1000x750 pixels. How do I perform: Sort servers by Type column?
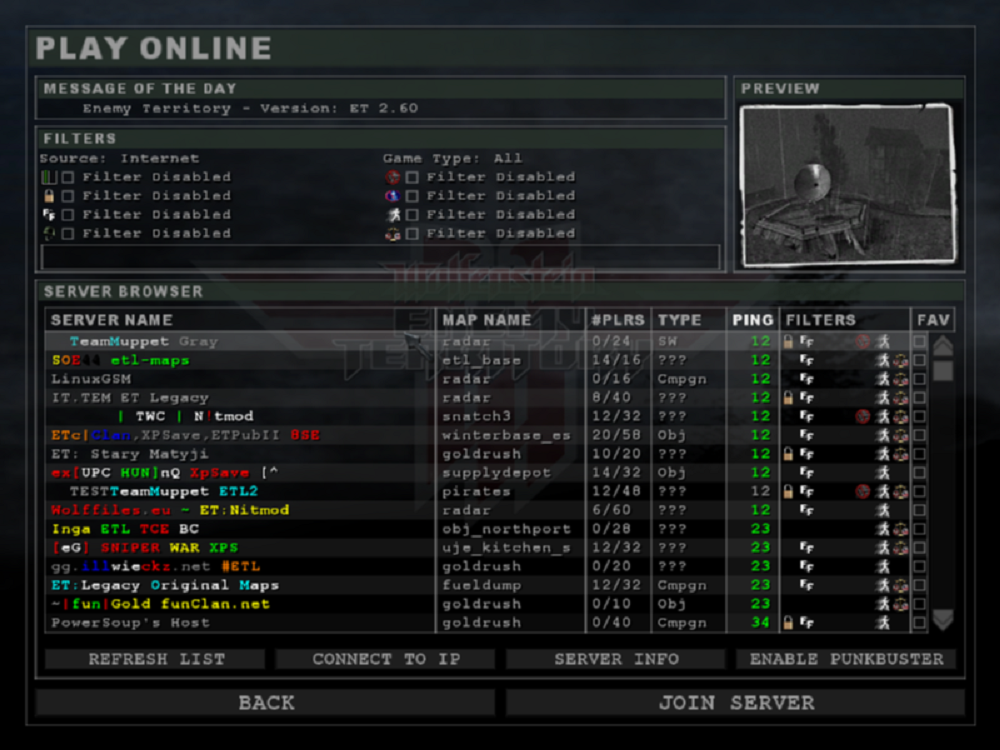point(689,320)
